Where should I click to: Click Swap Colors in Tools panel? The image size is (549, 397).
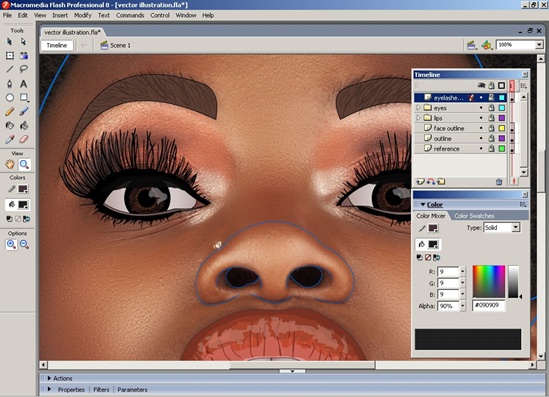pyautogui.click(x=26, y=219)
